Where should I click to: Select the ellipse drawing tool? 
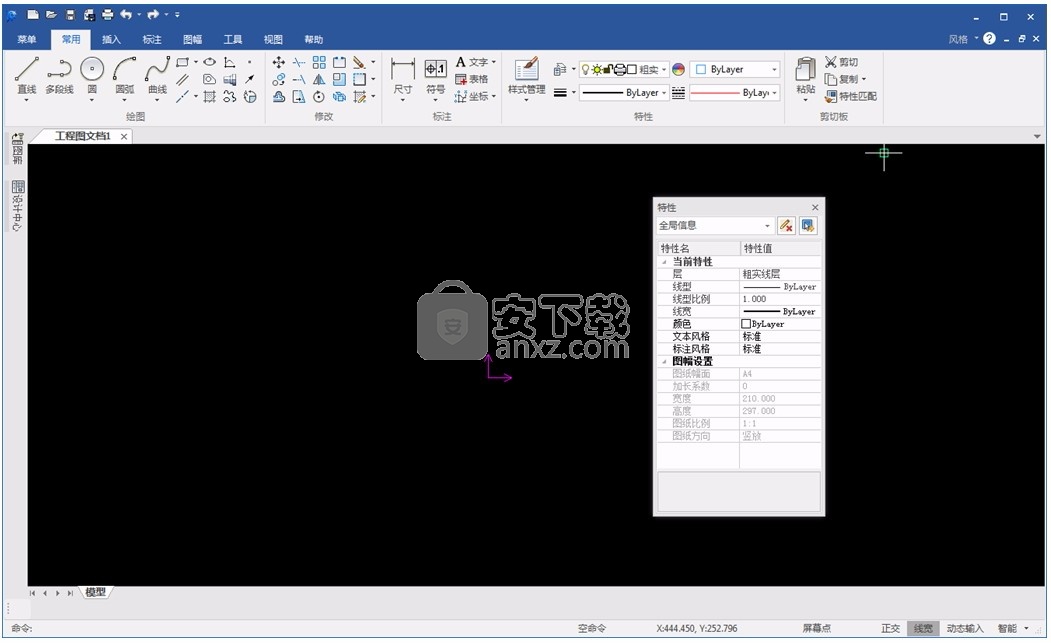pos(210,62)
